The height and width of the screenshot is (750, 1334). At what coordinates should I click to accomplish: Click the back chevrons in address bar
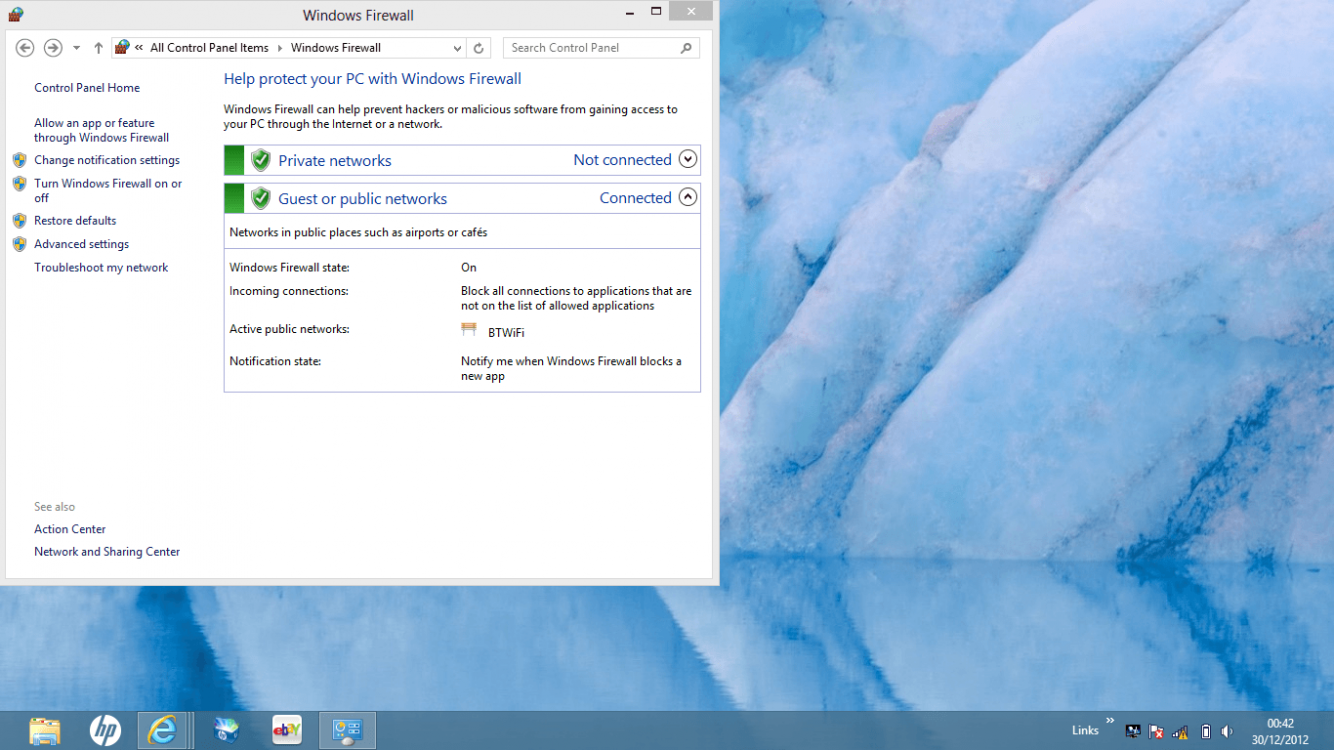pyautogui.click(x=139, y=48)
